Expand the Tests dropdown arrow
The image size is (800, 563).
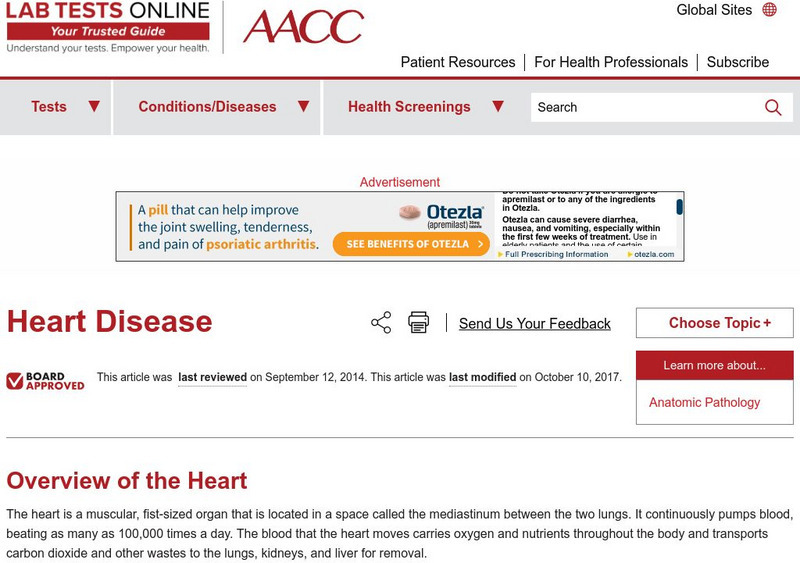point(94,107)
